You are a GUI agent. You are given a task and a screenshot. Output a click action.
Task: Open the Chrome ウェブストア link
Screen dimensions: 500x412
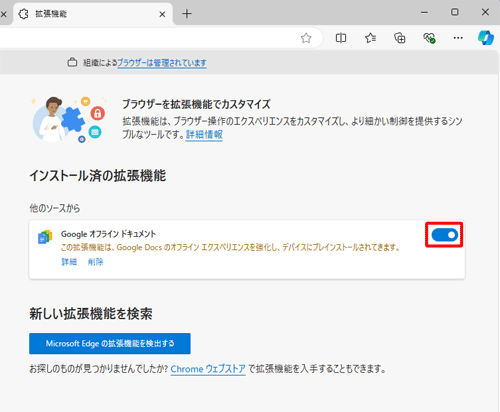click(x=208, y=369)
